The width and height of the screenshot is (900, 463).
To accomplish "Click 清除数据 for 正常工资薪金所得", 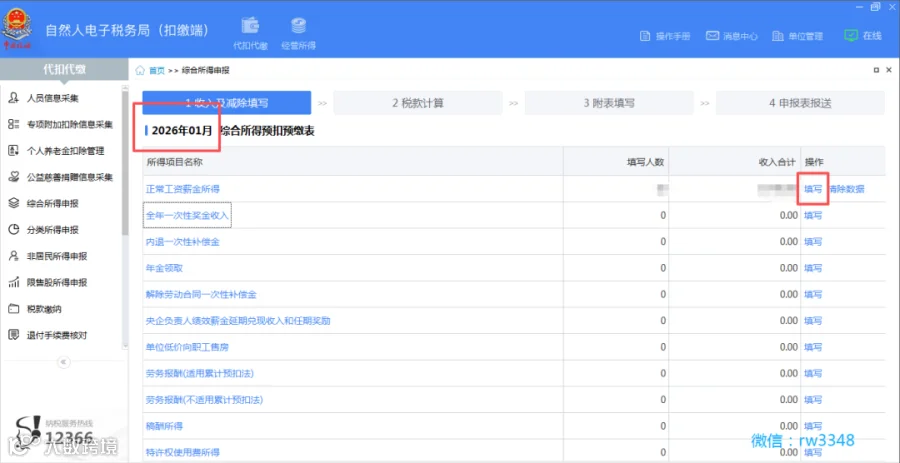I will tap(847, 189).
